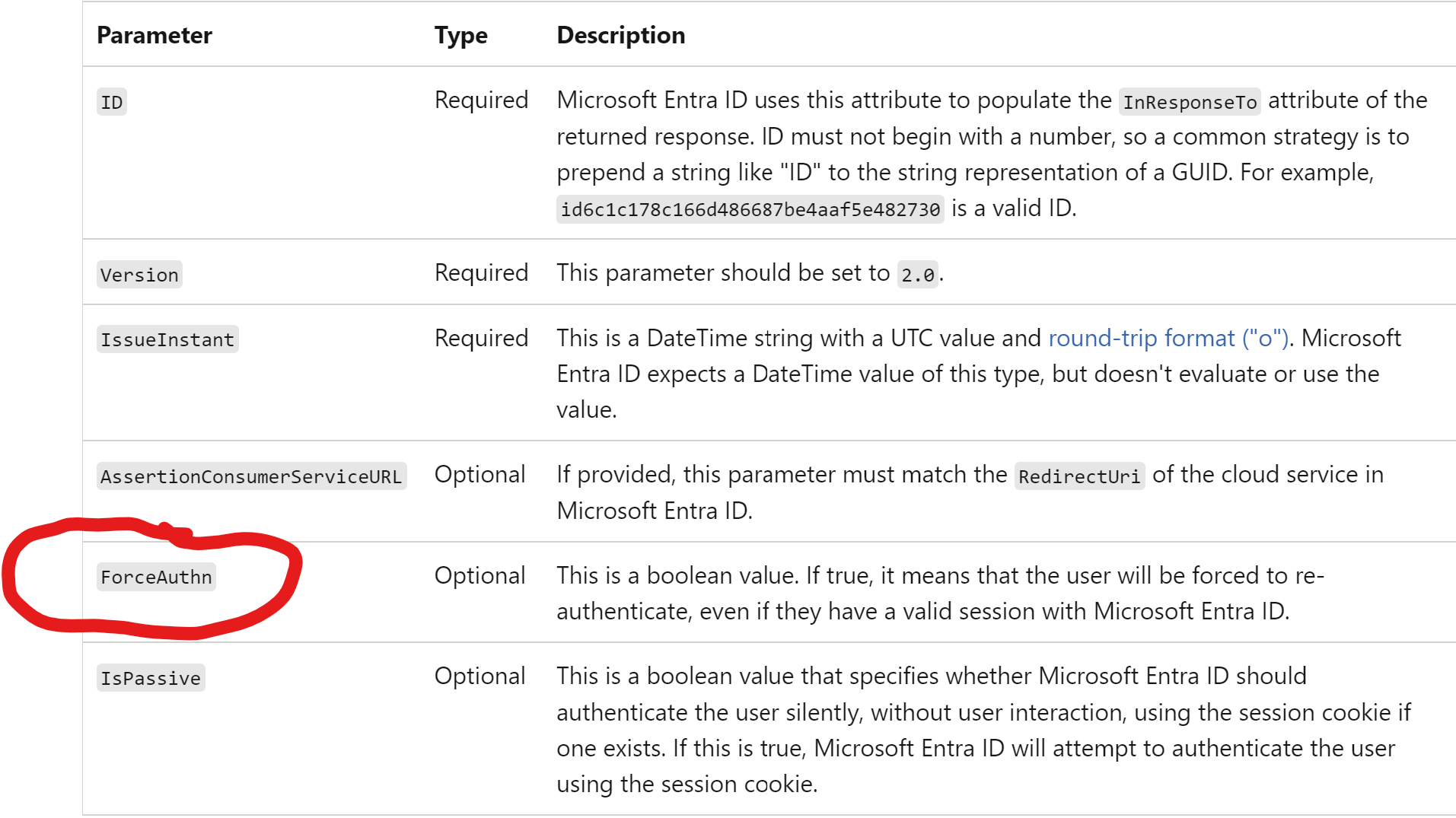Click Optional in the AssertionConsumerServiceURL row
Viewport: 1456px width, 818px height.
pyautogui.click(x=479, y=474)
